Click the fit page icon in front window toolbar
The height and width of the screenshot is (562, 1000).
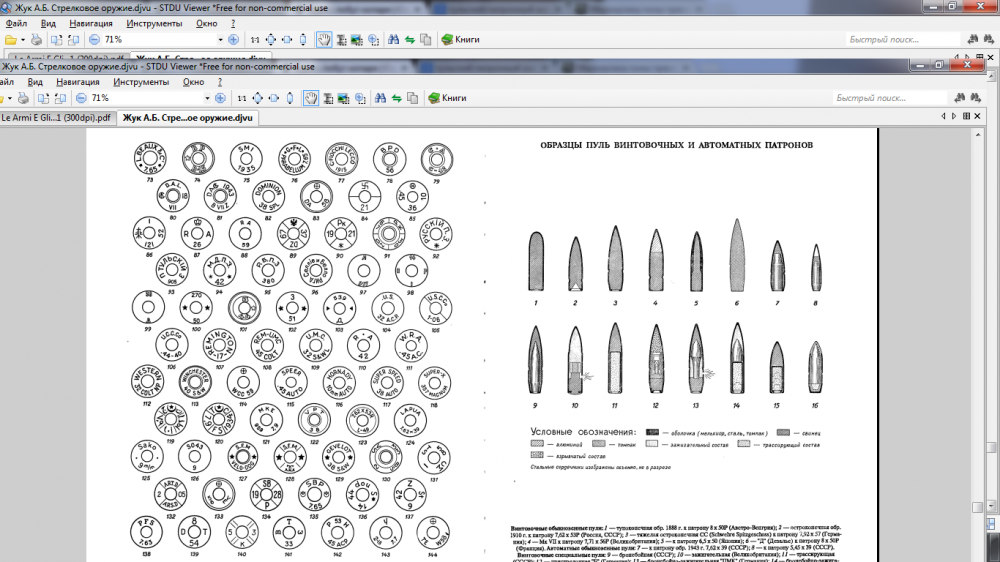pyautogui.click(x=257, y=99)
